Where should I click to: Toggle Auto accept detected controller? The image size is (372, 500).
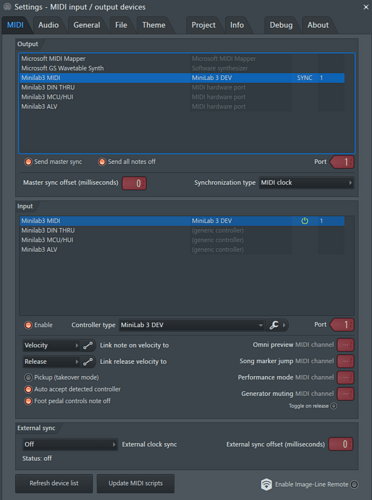(29, 389)
